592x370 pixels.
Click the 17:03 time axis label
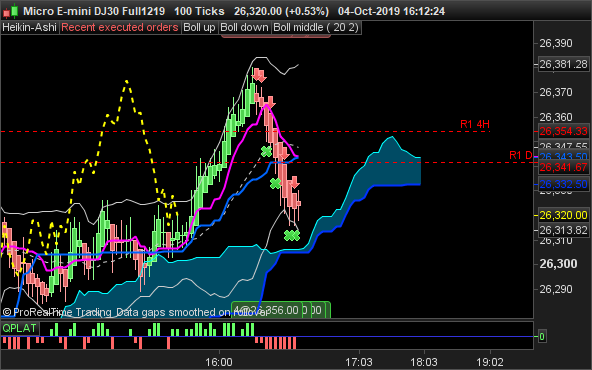358,362
